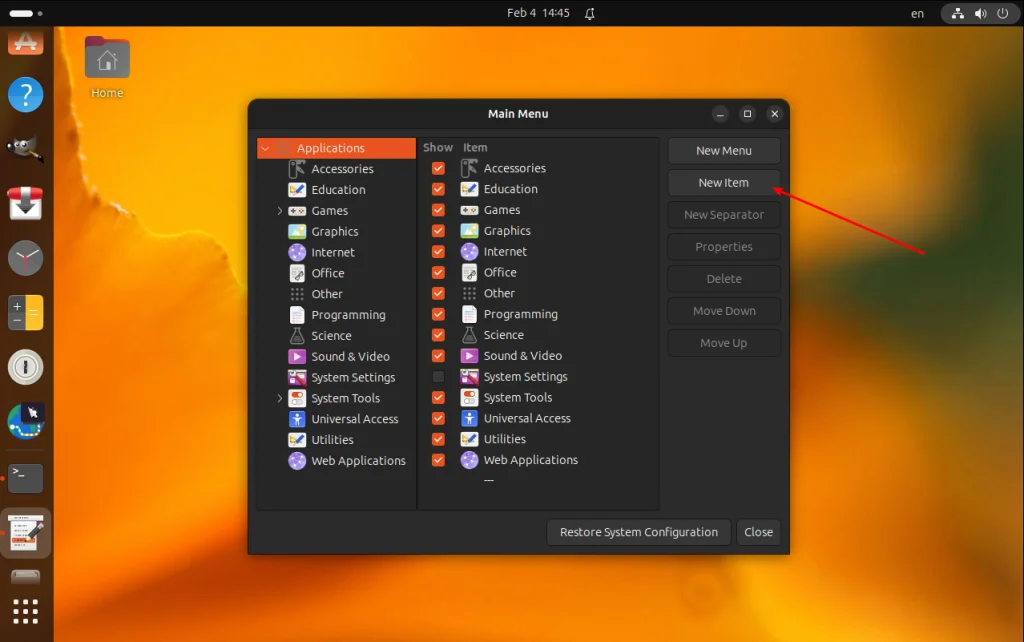Click the Accessories icon in left tree
This screenshot has width=1024, height=642.
tap(297, 169)
